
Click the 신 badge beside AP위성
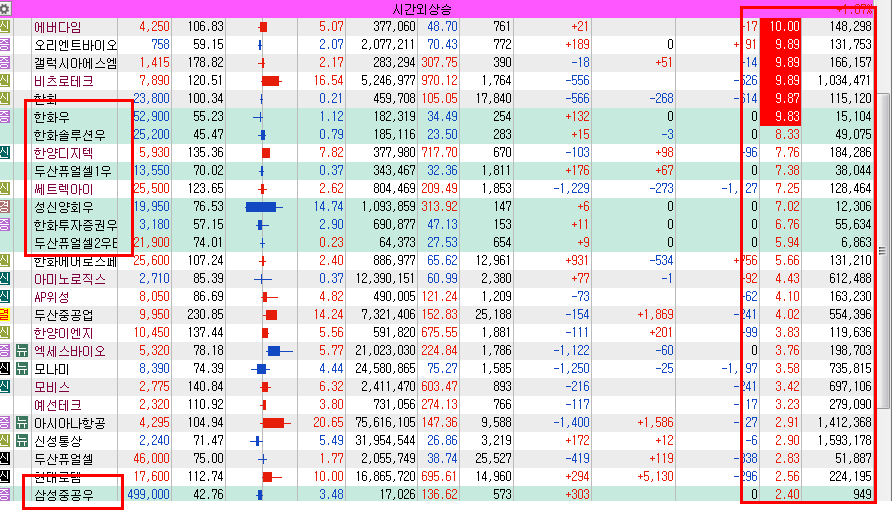(5, 297)
